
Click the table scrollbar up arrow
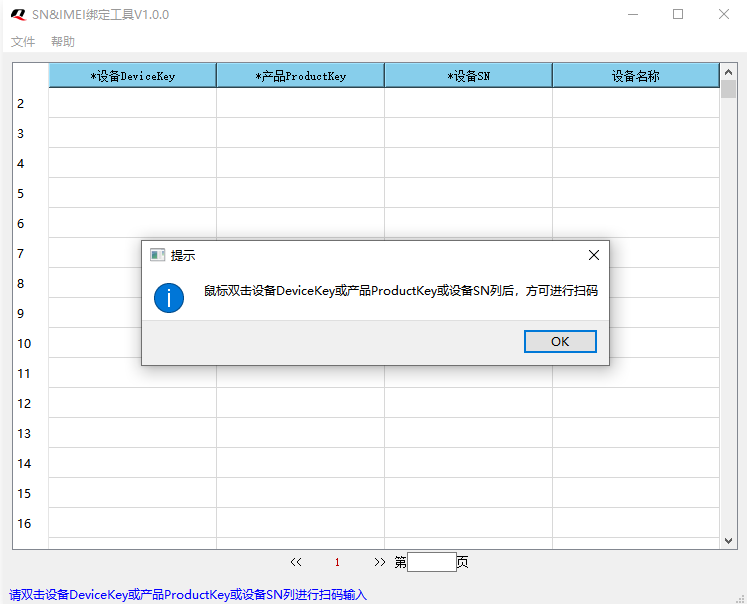728,72
